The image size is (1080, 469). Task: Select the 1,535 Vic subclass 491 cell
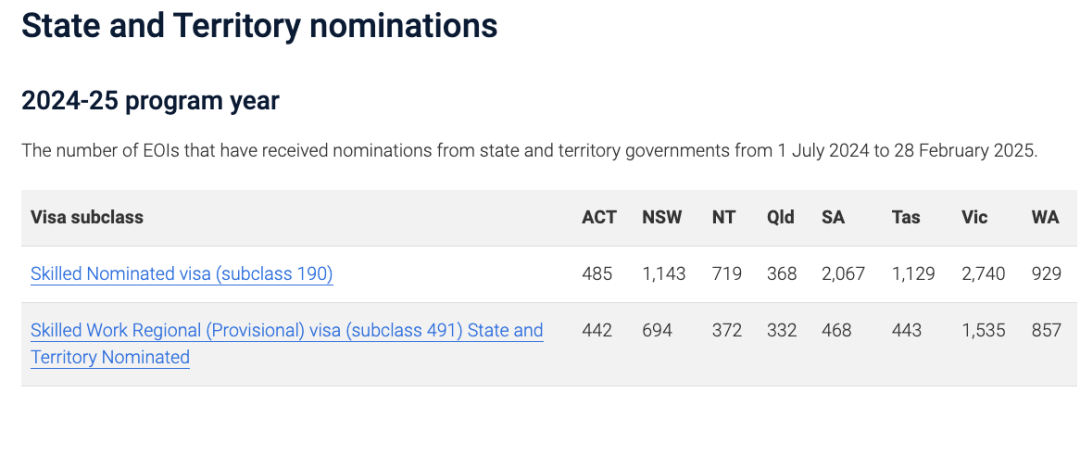click(982, 330)
